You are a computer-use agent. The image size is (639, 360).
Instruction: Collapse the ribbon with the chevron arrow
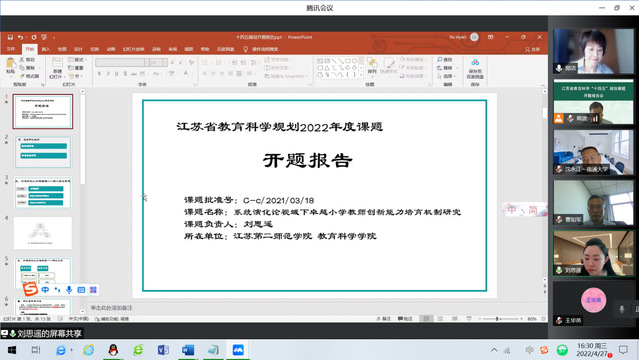(x=543, y=86)
